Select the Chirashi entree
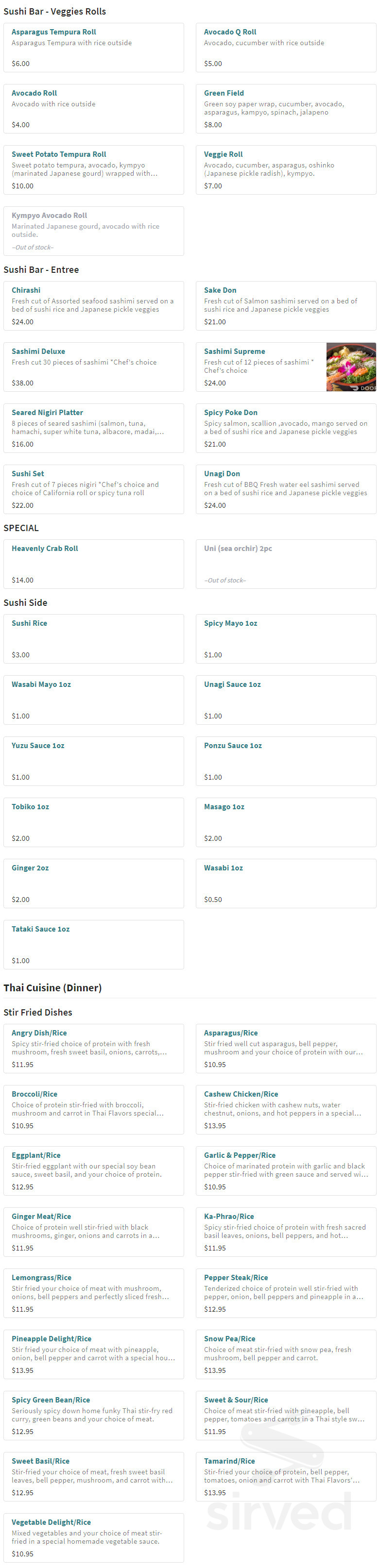 coord(93,305)
